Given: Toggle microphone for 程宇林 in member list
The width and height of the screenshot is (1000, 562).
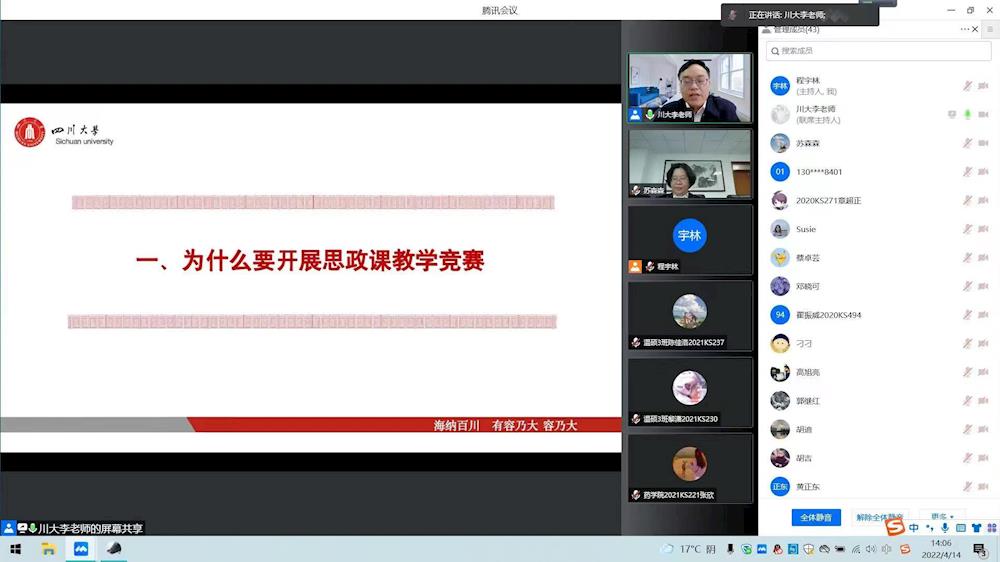Looking at the screenshot, I should 967,85.
